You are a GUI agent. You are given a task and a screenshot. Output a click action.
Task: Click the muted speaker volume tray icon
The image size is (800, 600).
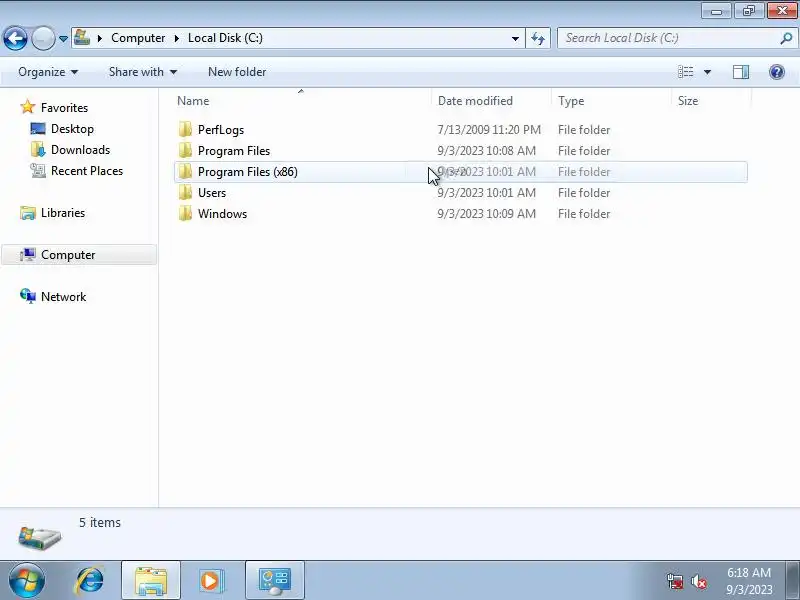(698, 581)
